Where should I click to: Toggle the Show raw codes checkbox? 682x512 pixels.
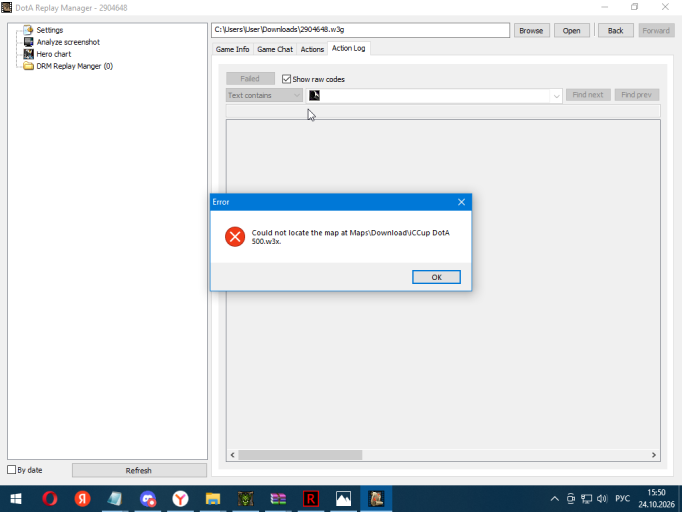pos(286,79)
